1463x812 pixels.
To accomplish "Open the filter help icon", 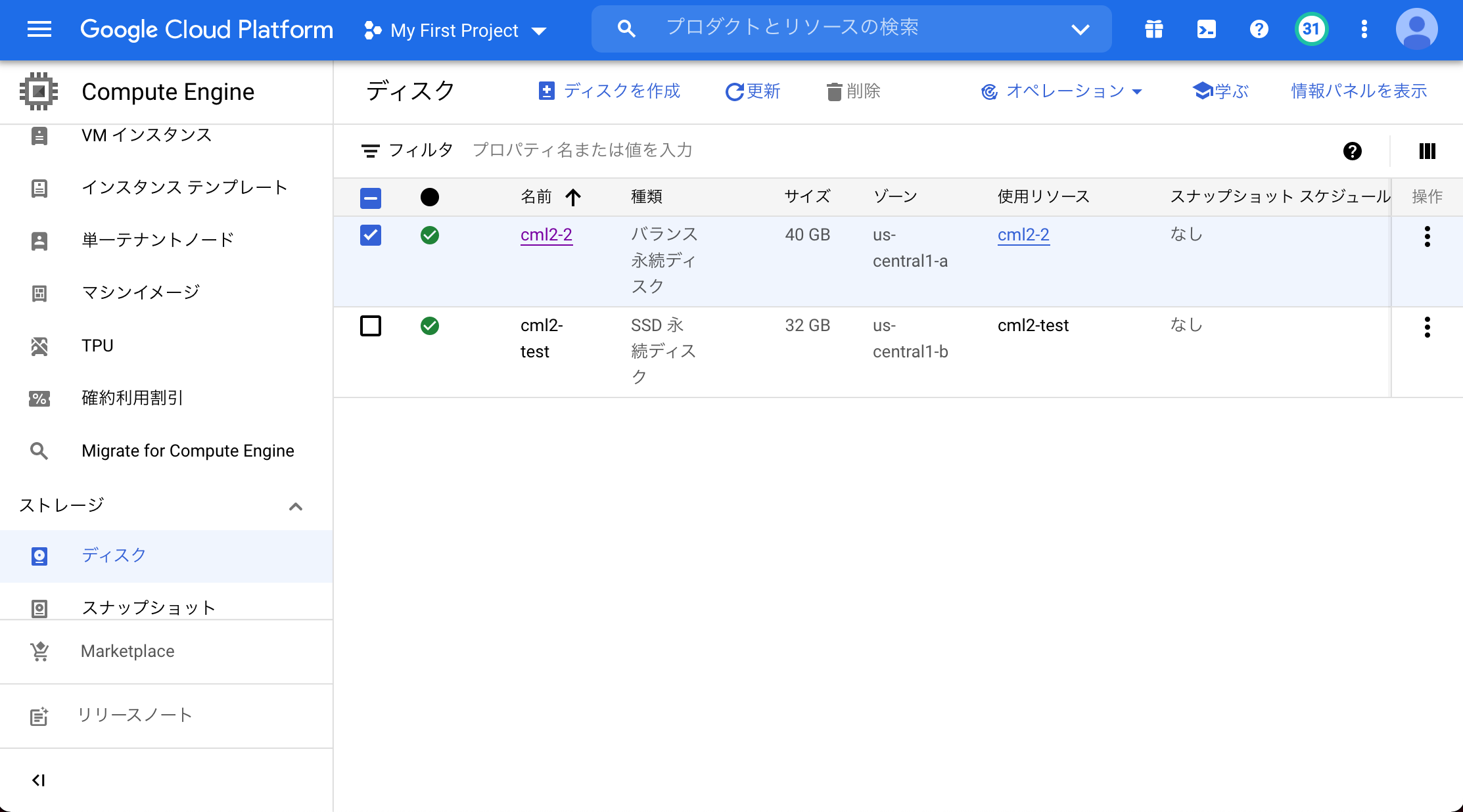I will (1352, 151).
